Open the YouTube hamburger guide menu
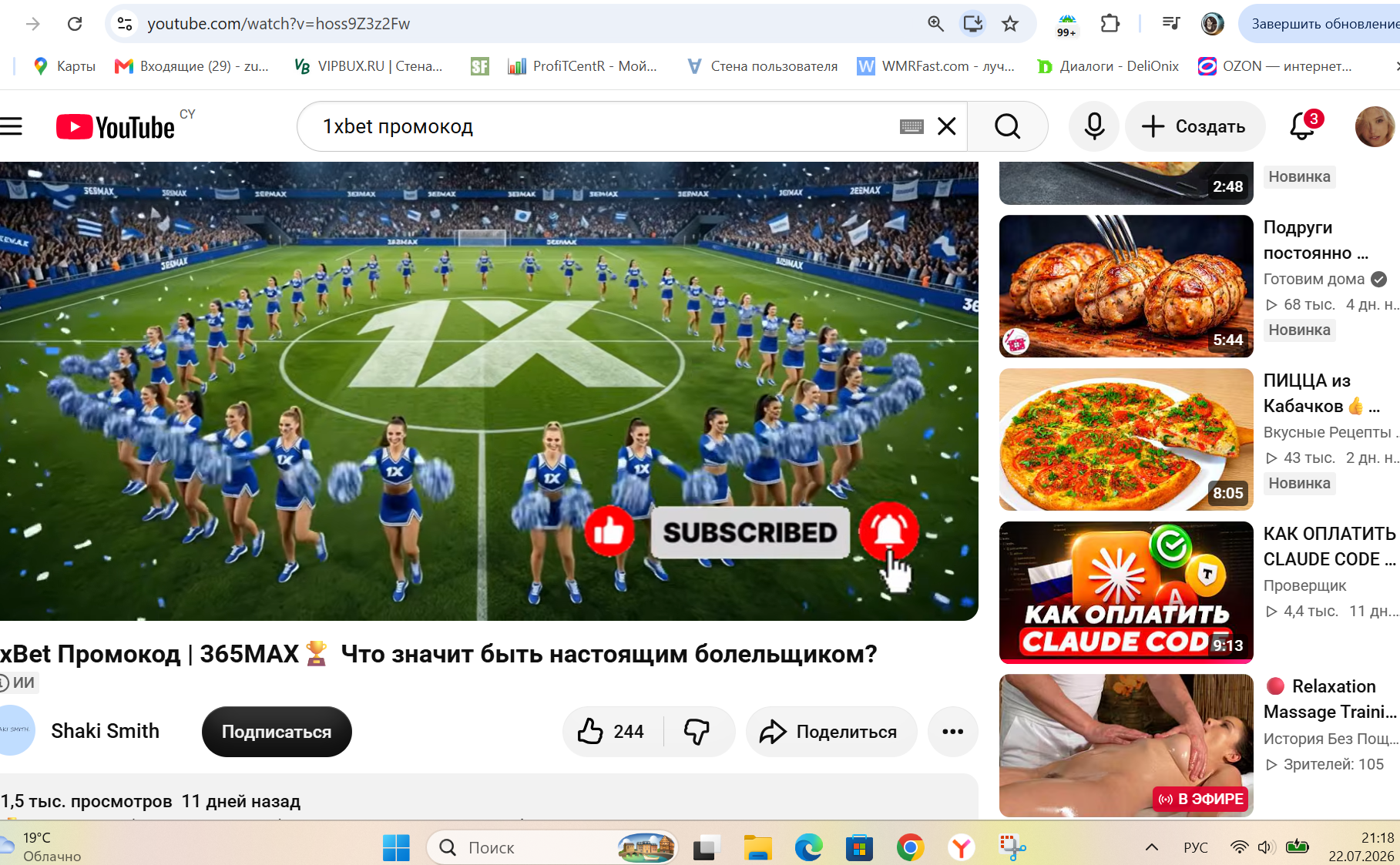Image resolution: width=1400 pixels, height=865 pixels. (11, 126)
